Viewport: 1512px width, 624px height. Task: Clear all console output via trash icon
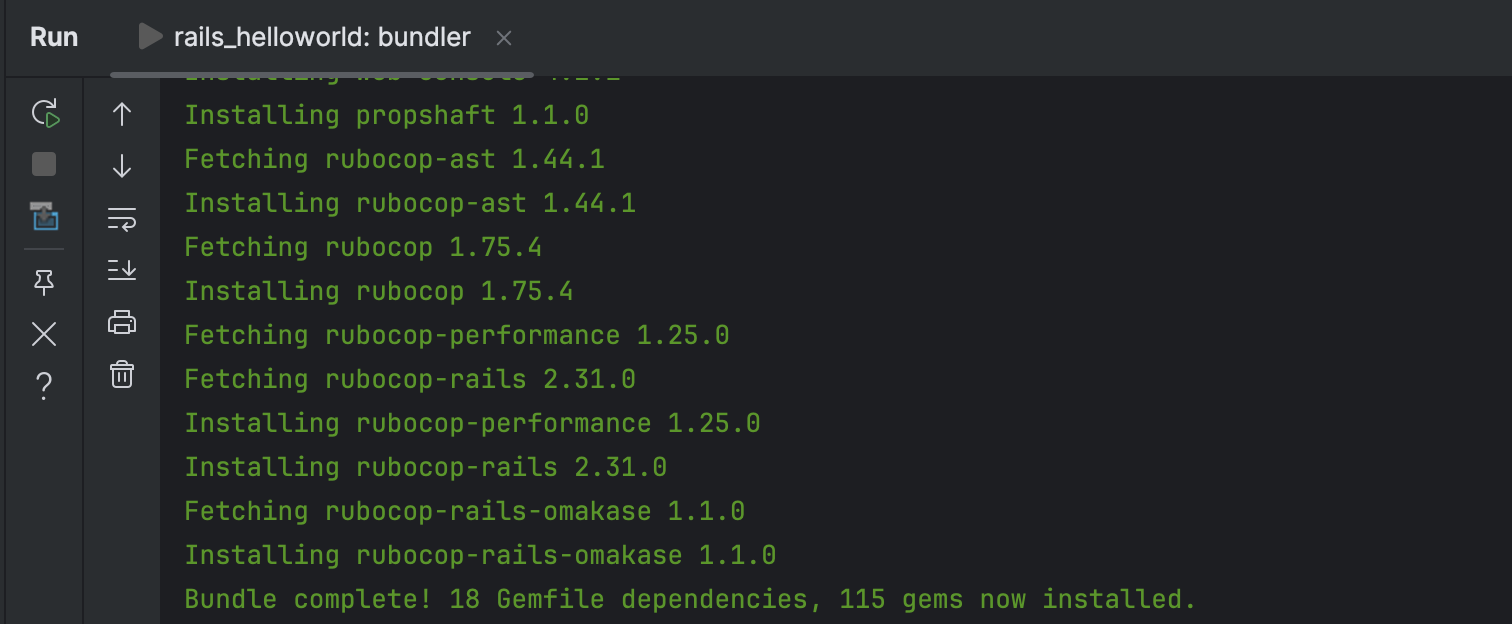pos(121,375)
